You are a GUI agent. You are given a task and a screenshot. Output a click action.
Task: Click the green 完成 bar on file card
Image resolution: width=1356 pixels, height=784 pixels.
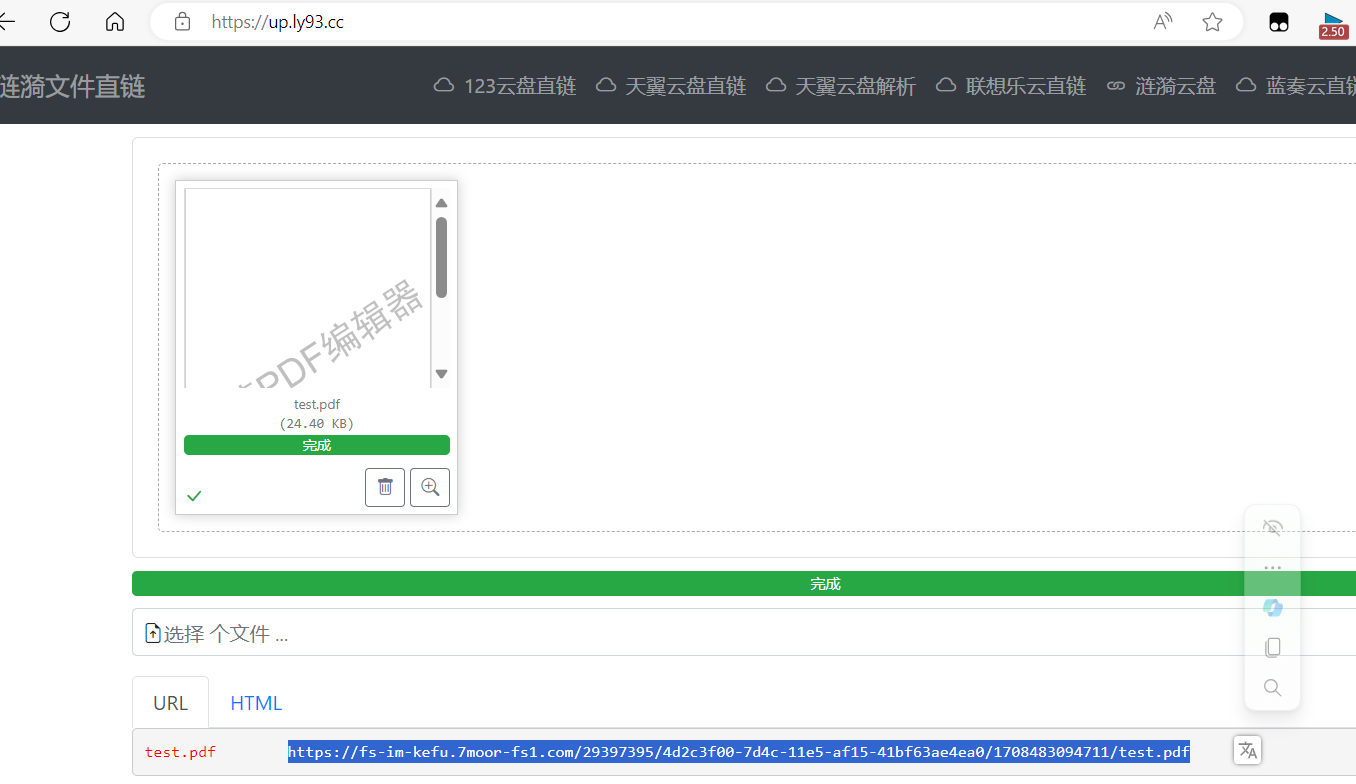pyautogui.click(x=317, y=445)
